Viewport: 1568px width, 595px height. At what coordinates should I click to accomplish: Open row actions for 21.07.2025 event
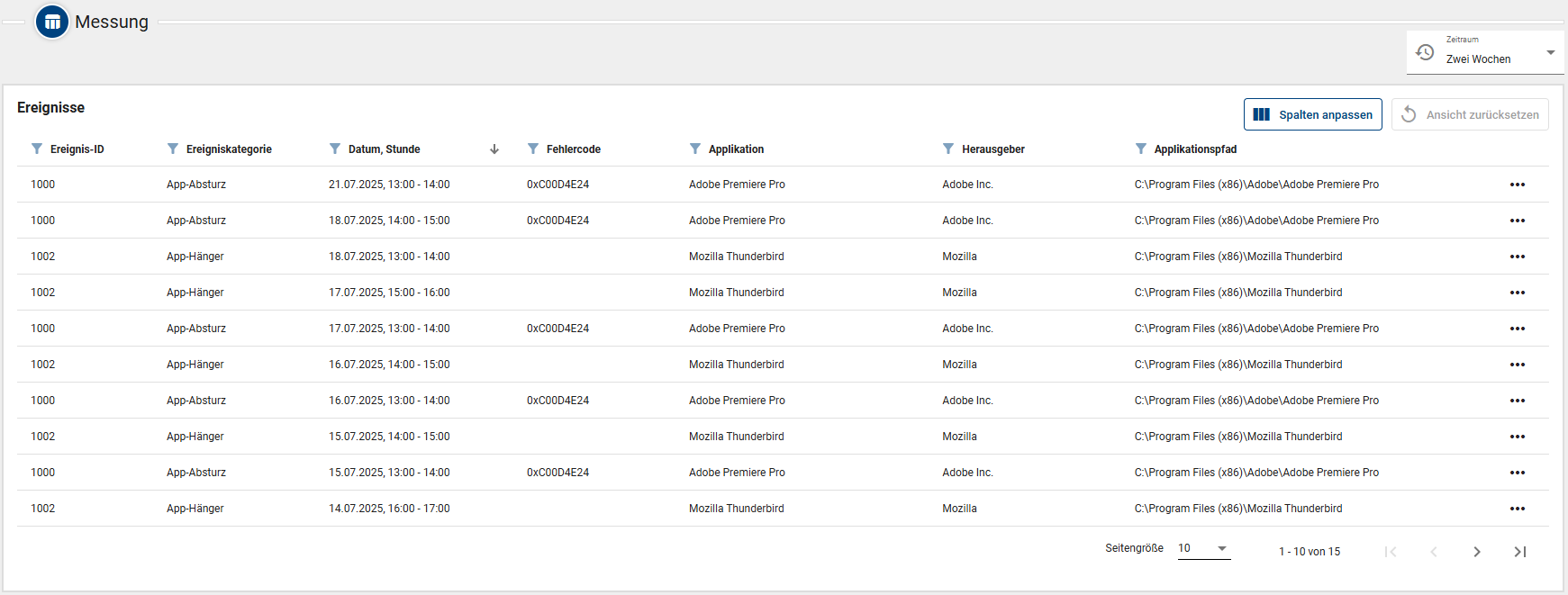pos(1517,185)
